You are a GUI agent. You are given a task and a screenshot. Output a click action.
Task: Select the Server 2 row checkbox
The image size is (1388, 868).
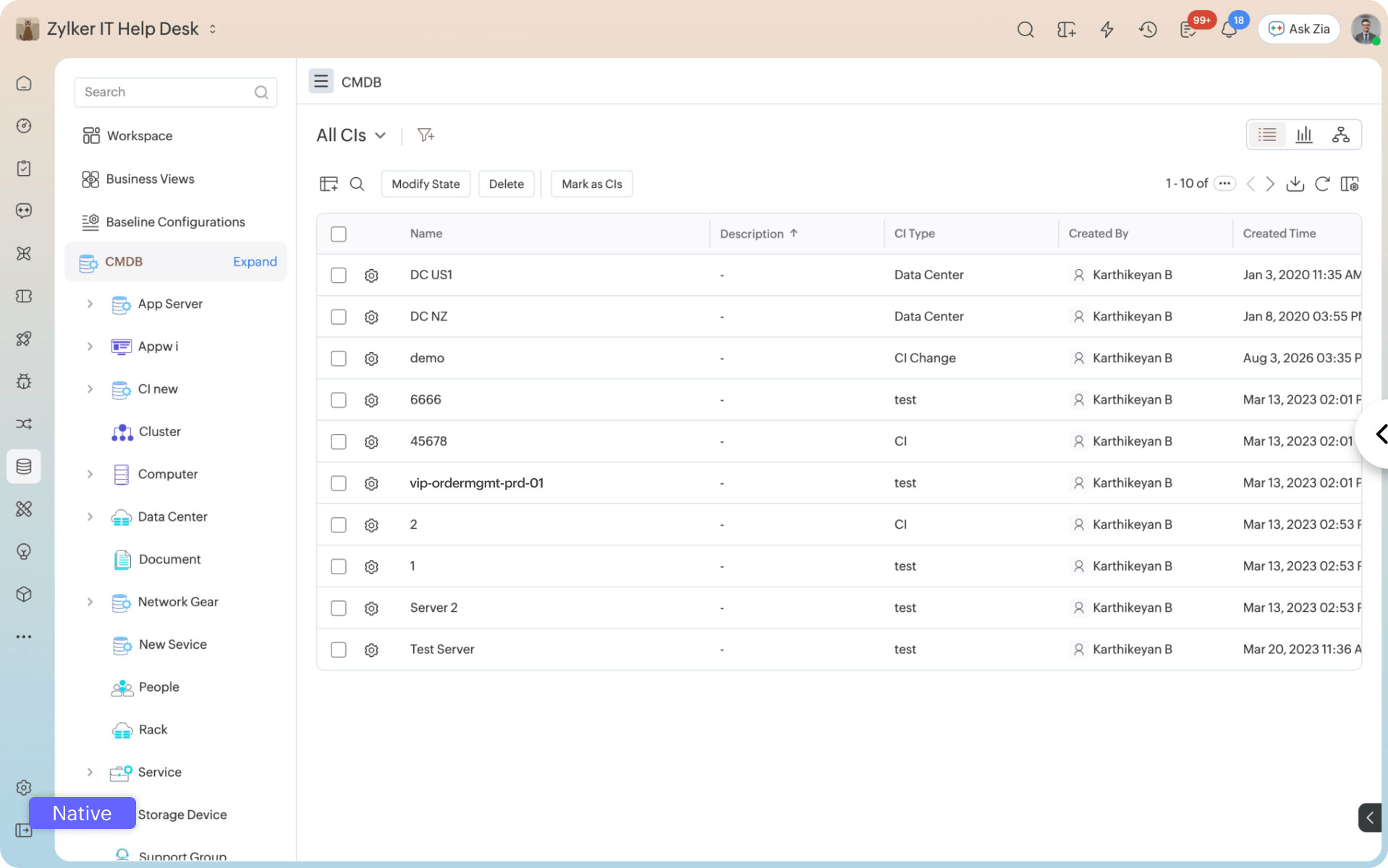(339, 608)
